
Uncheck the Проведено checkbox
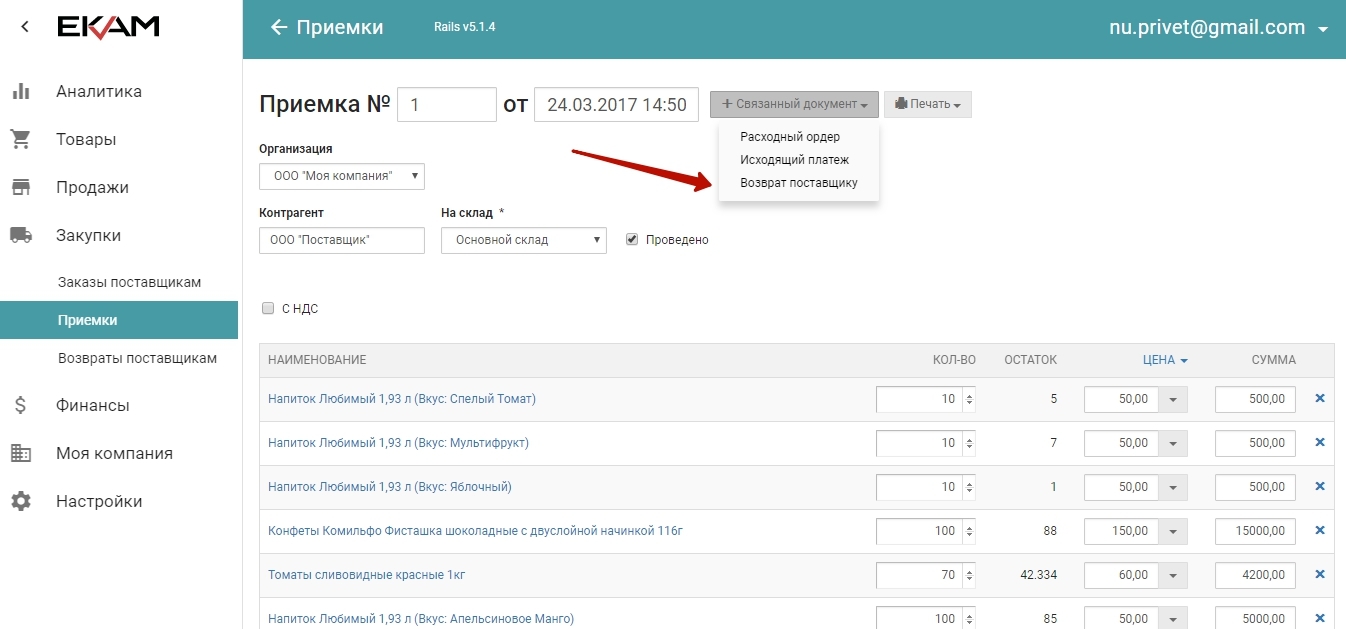coord(631,240)
